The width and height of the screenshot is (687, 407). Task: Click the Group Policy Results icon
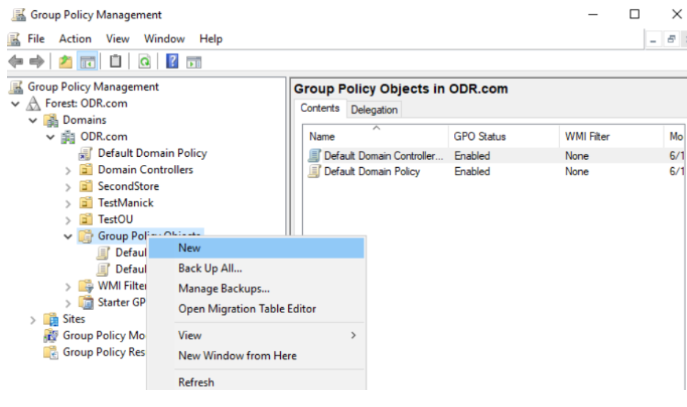[x=51, y=352]
